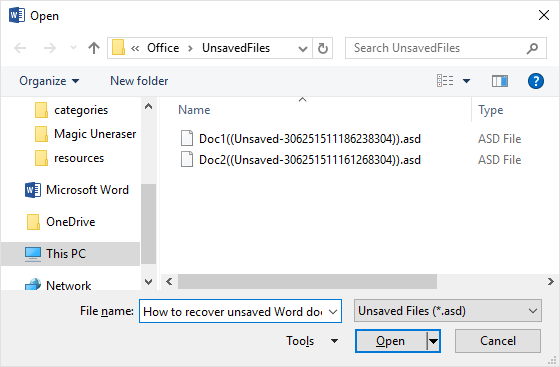Open File name history dropdown
This screenshot has height=367, width=560.
pyautogui.click(x=333, y=312)
